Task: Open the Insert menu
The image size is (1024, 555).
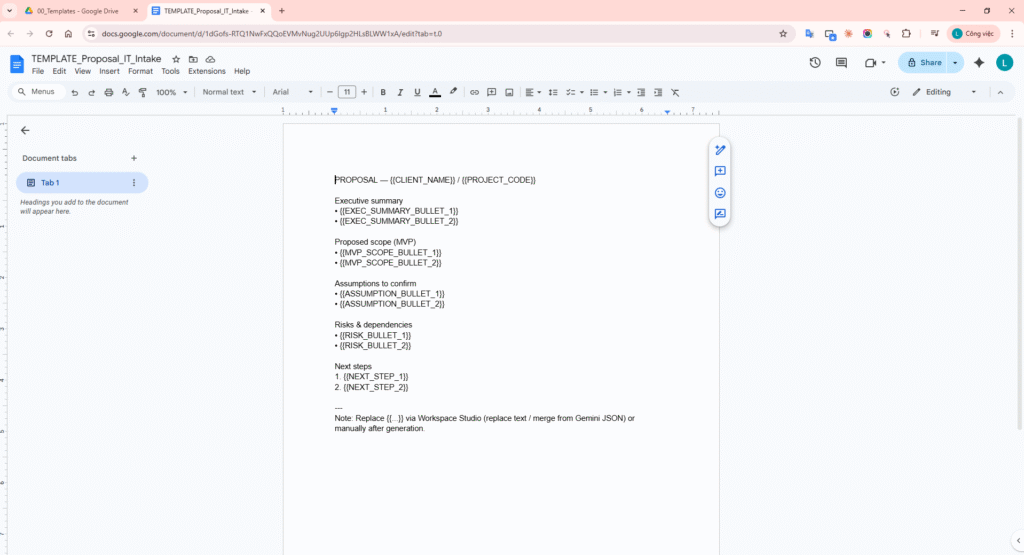Action: point(109,71)
